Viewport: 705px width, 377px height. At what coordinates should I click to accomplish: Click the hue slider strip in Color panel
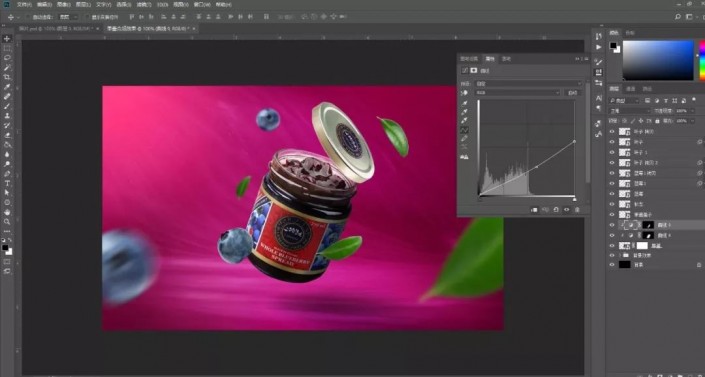[702, 60]
